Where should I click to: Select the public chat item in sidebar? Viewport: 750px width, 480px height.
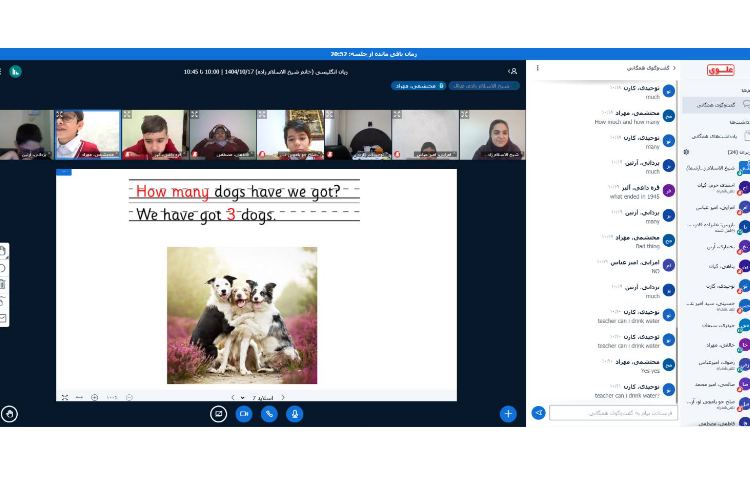tap(714, 104)
